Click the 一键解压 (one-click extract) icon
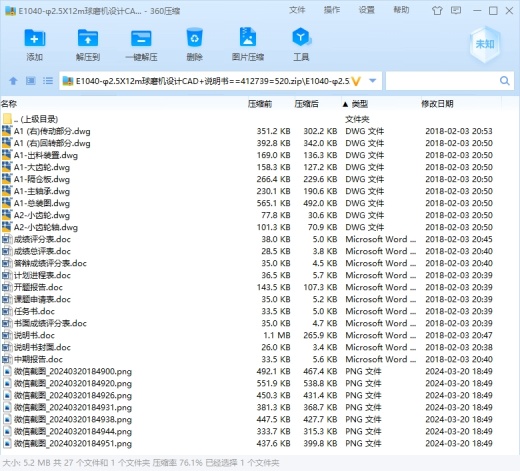520x471 pixels. coord(141,38)
